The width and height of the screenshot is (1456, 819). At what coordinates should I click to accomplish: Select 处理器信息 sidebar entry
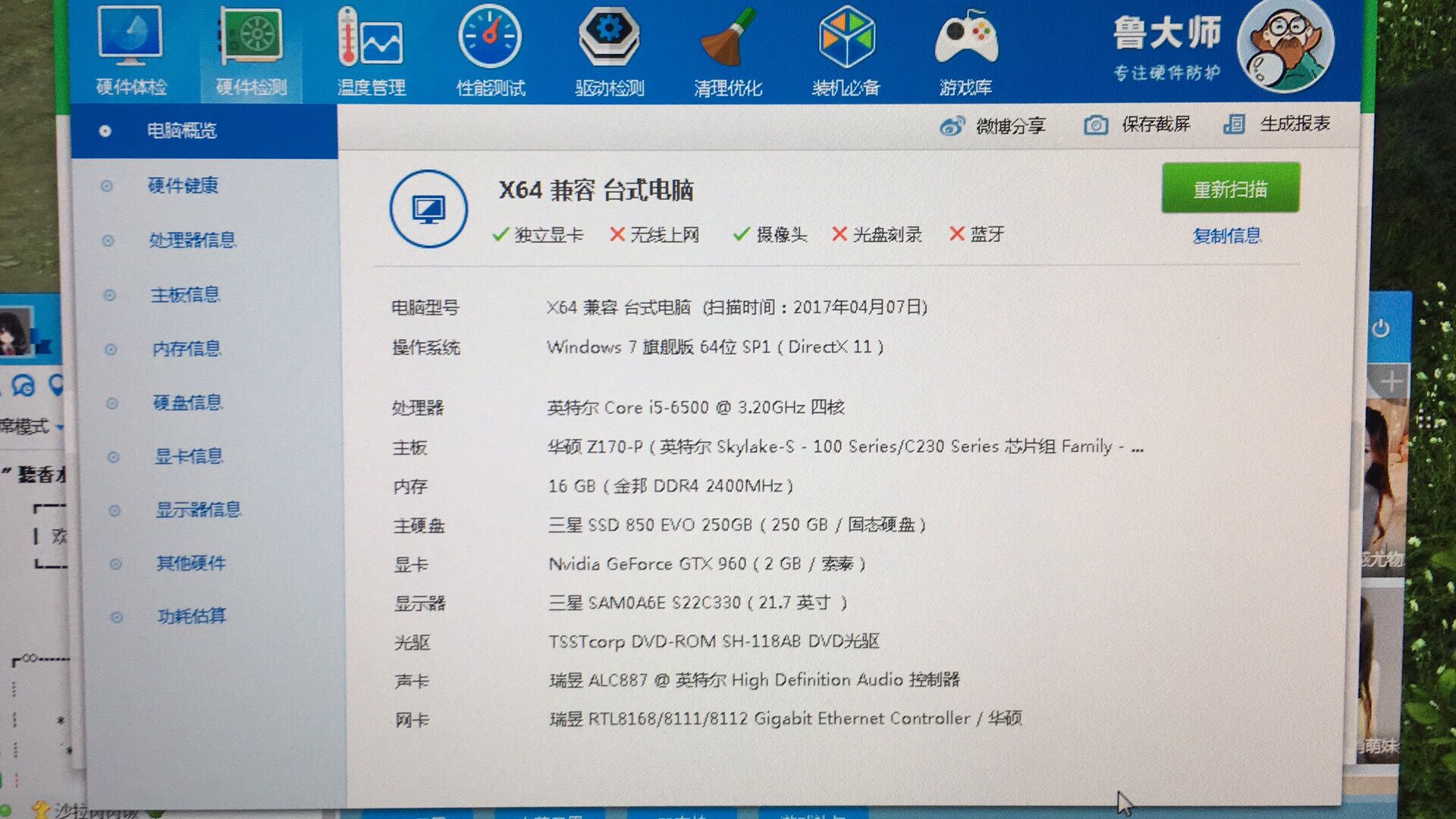coord(192,240)
